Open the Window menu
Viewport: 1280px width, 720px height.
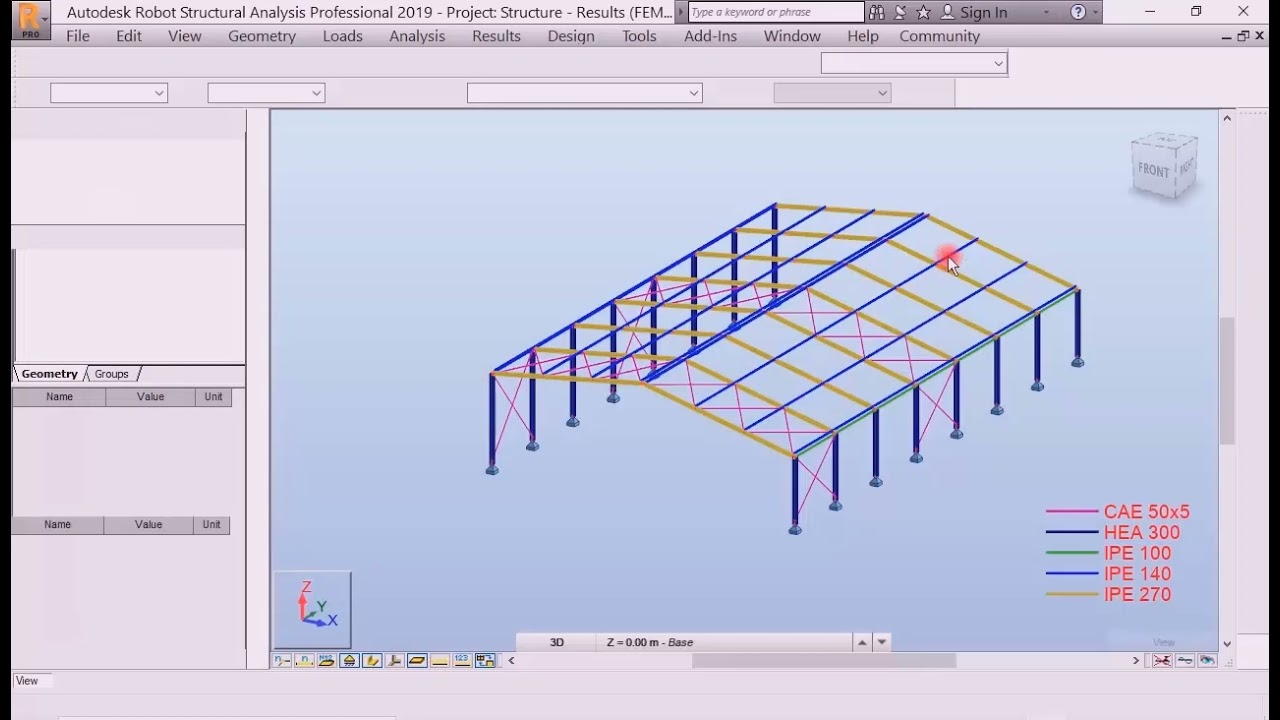(792, 36)
